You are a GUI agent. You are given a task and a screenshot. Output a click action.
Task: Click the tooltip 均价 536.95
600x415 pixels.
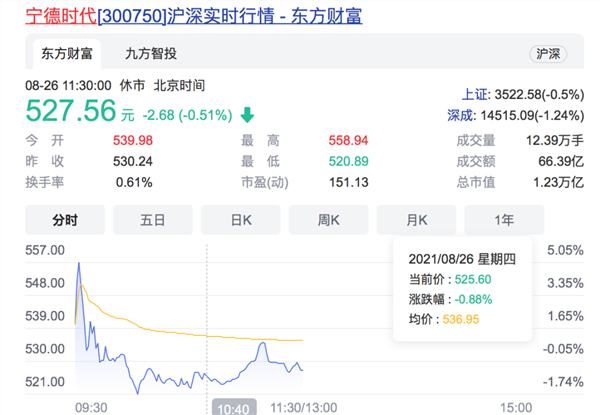pyautogui.click(x=444, y=319)
